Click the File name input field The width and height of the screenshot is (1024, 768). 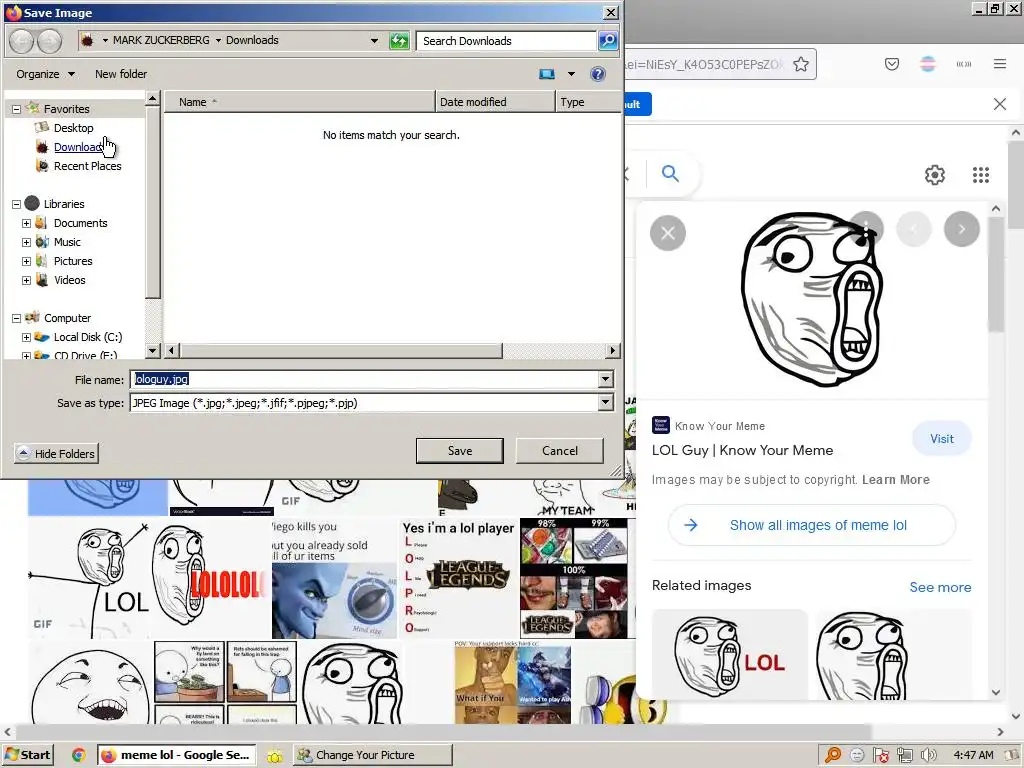pyautogui.click(x=364, y=379)
